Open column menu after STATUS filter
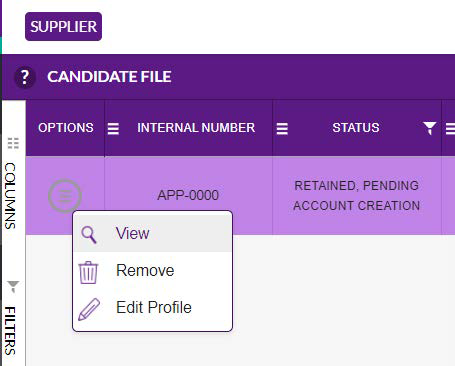This screenshot has width=455, height=366. click(451, 128)
